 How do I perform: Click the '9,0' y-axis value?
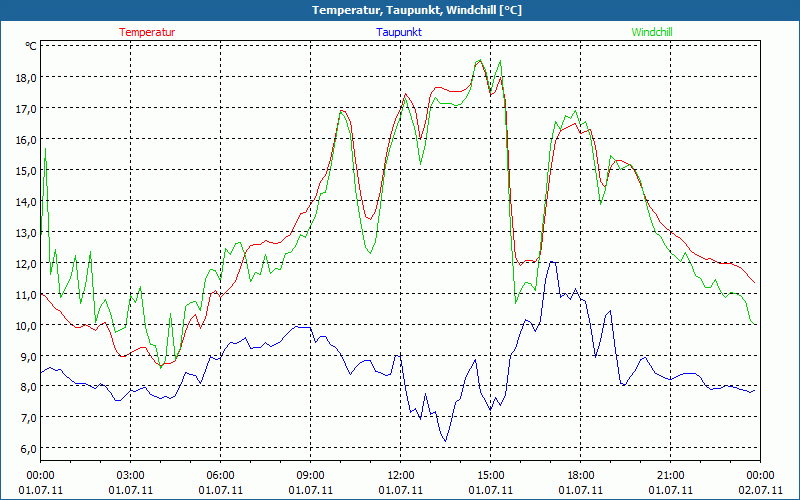tap(29, 356)
